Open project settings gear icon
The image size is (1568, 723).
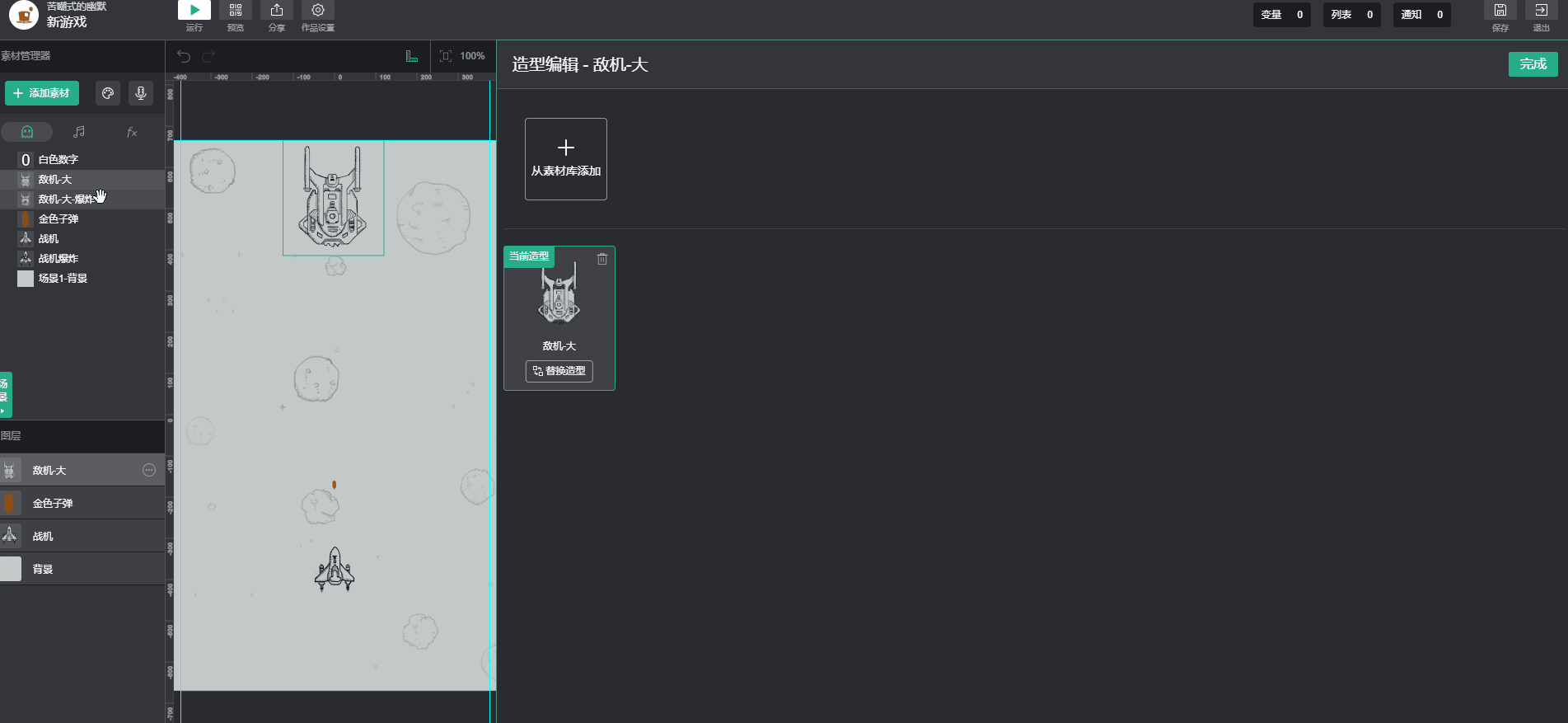click(318, 10)
